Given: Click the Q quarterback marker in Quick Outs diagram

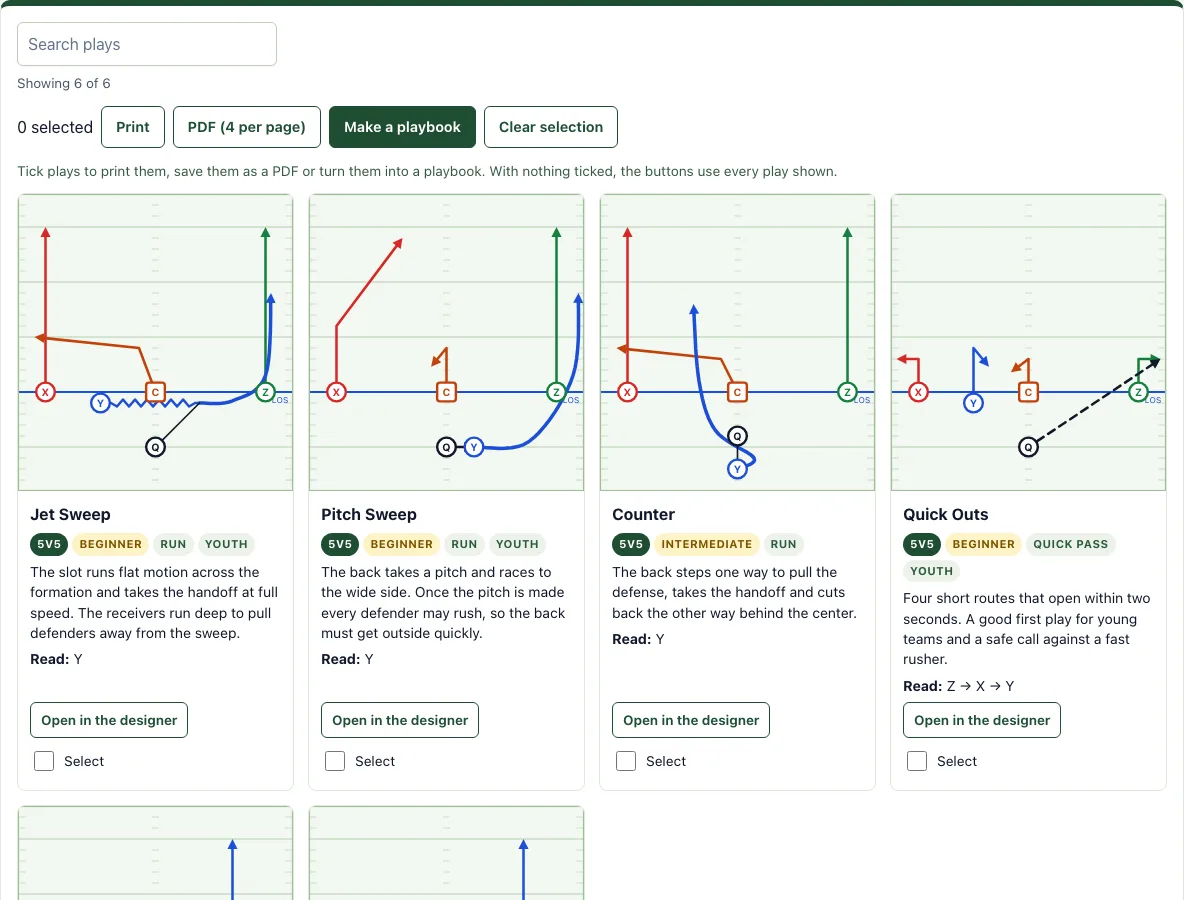Looking at the screenshot, I should (1028, 447).
